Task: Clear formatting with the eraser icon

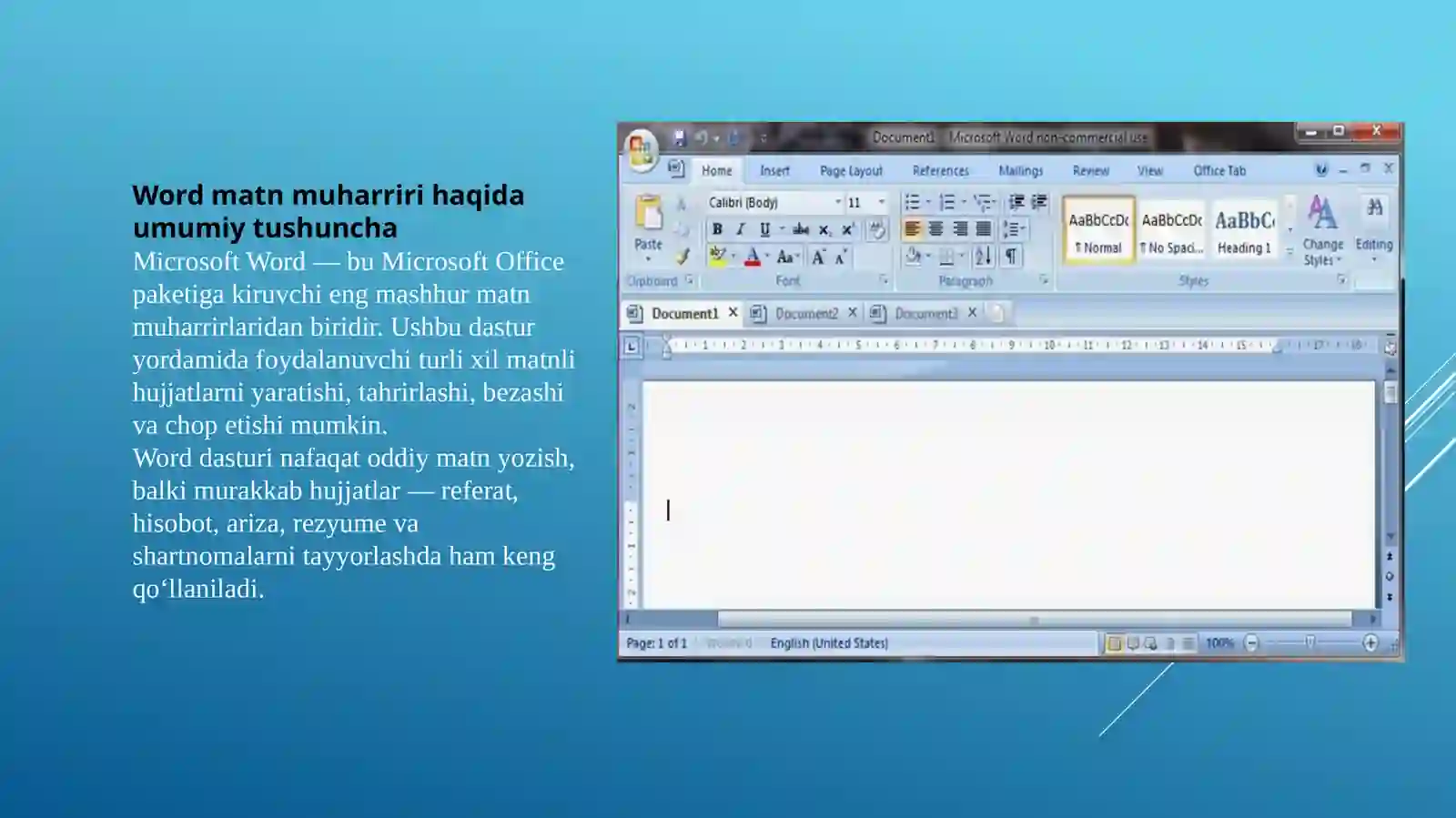Action: point(876,229)
